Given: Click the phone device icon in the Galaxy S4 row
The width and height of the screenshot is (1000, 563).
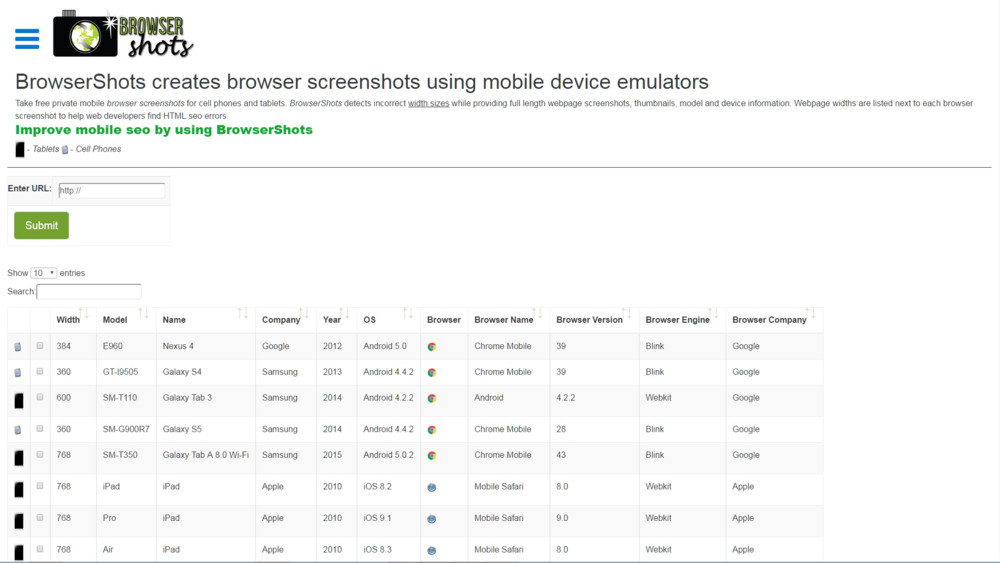Looking at the screenshot, I should 18,372.
